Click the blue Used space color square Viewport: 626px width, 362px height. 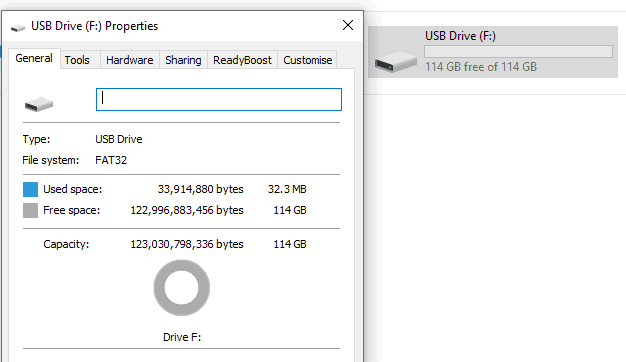click(30, 189)
